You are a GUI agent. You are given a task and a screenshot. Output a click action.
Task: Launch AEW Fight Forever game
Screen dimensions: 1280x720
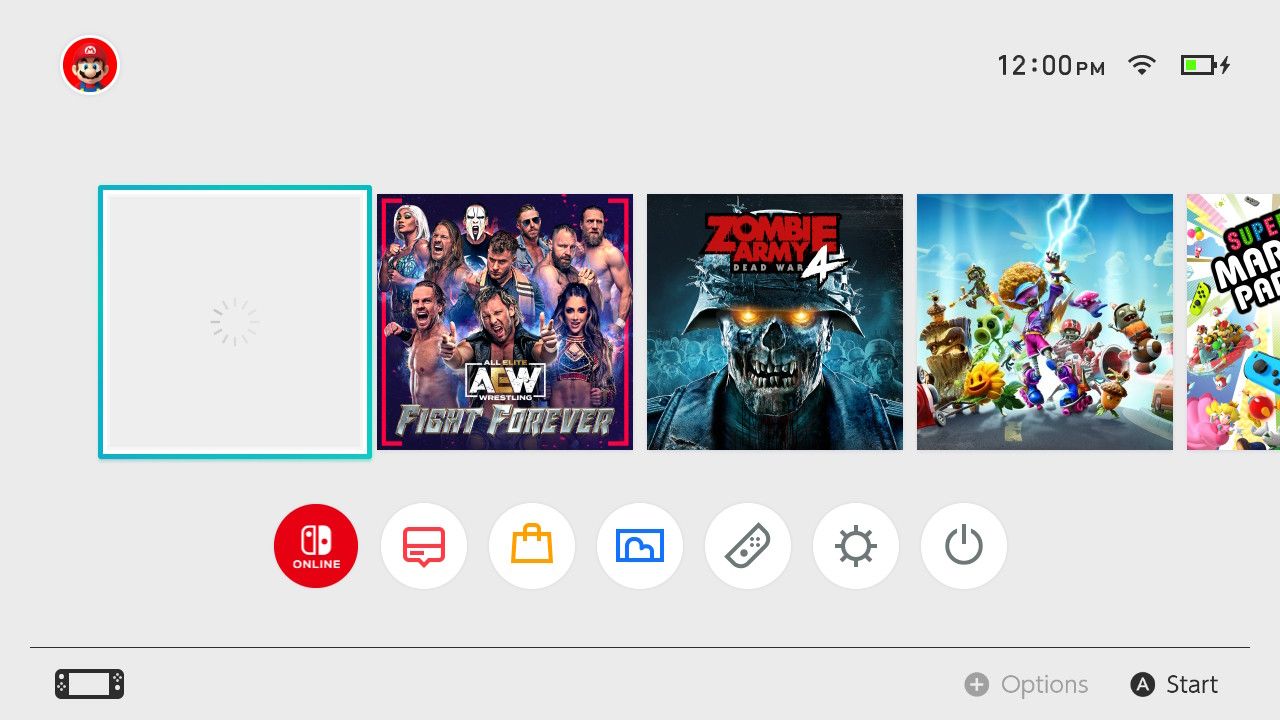[x=505, y=322]
